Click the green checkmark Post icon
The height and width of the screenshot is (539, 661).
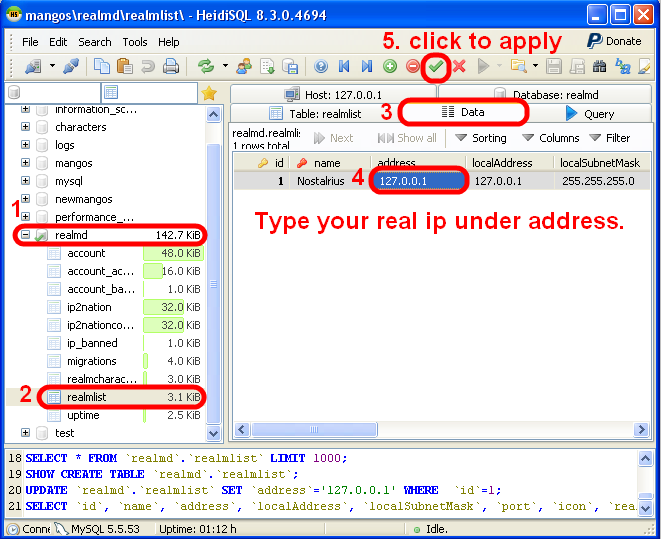pyautogui.click(x=436, y=66)
